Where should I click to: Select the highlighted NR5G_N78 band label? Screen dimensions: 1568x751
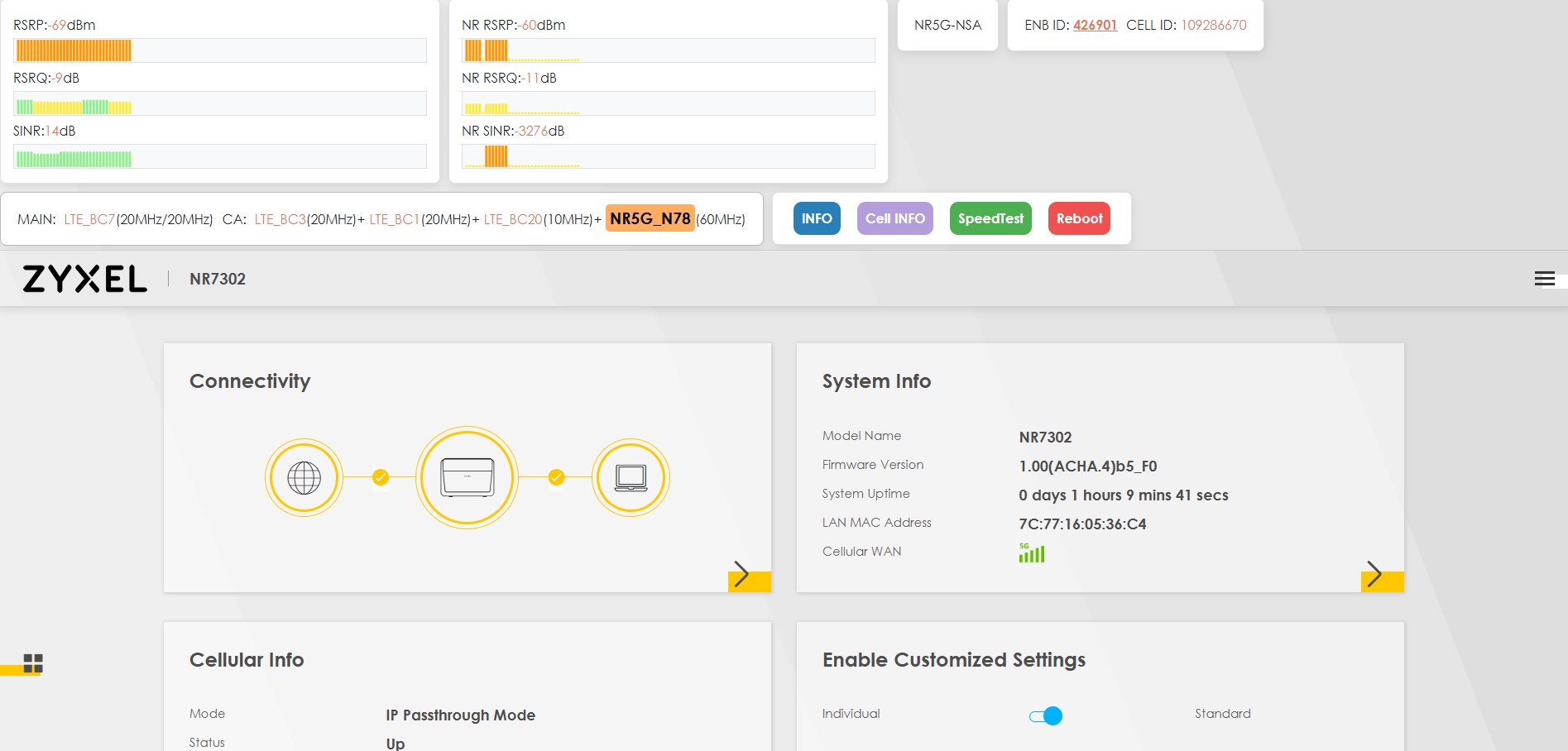pyautogui.click(x=650, y=218)
